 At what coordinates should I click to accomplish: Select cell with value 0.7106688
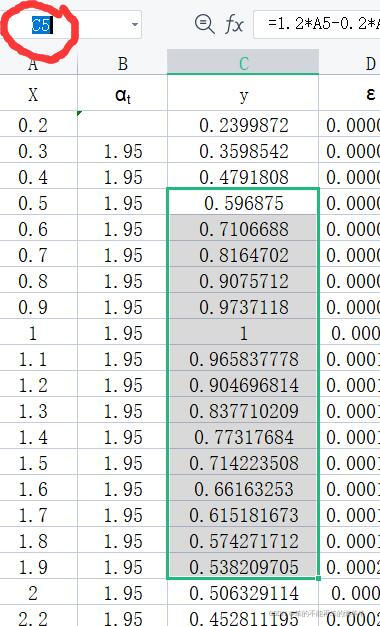pyautogui.click(x=243, y=229)
